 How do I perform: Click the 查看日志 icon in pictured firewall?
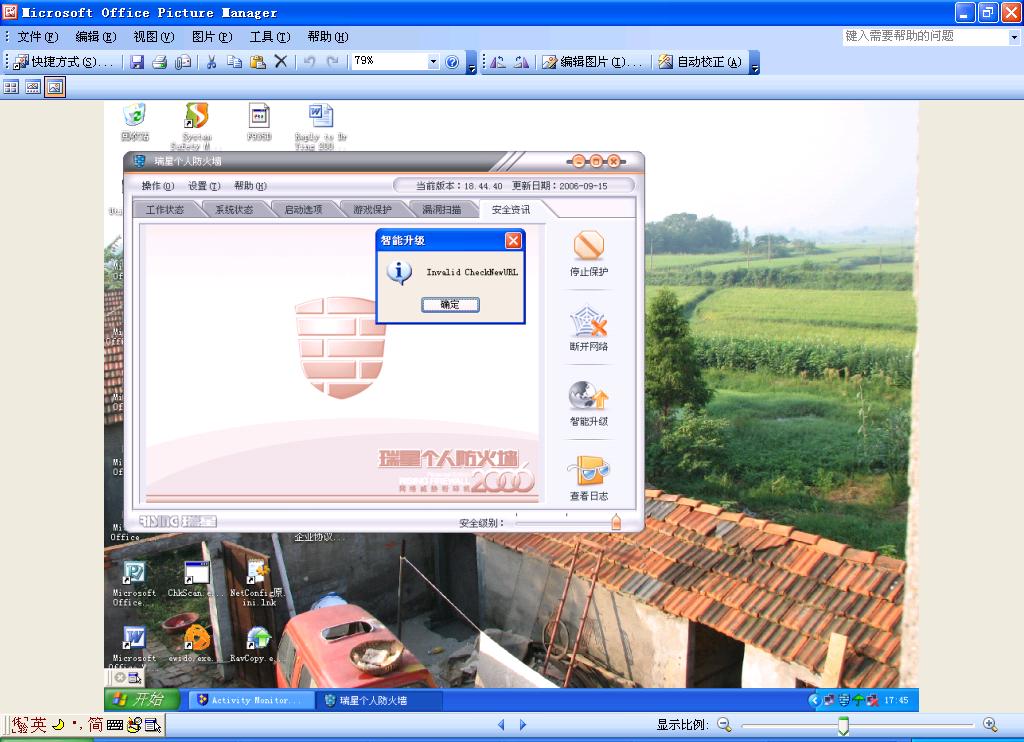click(x=588, y=478)
